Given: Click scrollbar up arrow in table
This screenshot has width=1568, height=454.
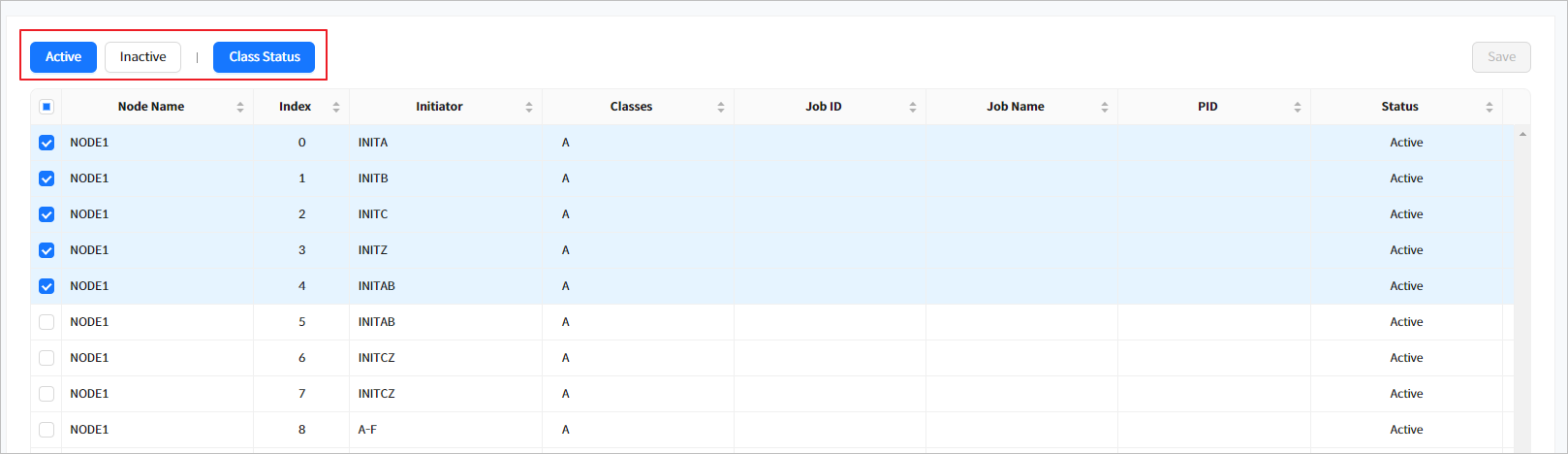Looking at the screenshot, I should 1522,134.
